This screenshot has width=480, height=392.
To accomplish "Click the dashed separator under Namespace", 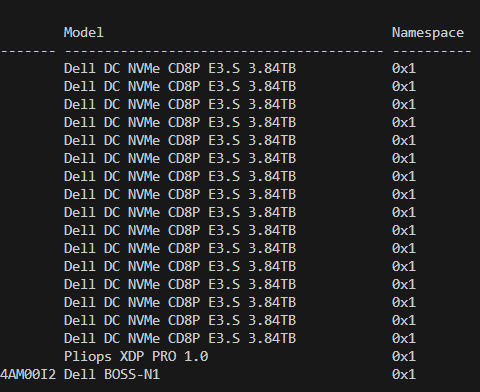I will pyautogui.click(x=432, y=51).
